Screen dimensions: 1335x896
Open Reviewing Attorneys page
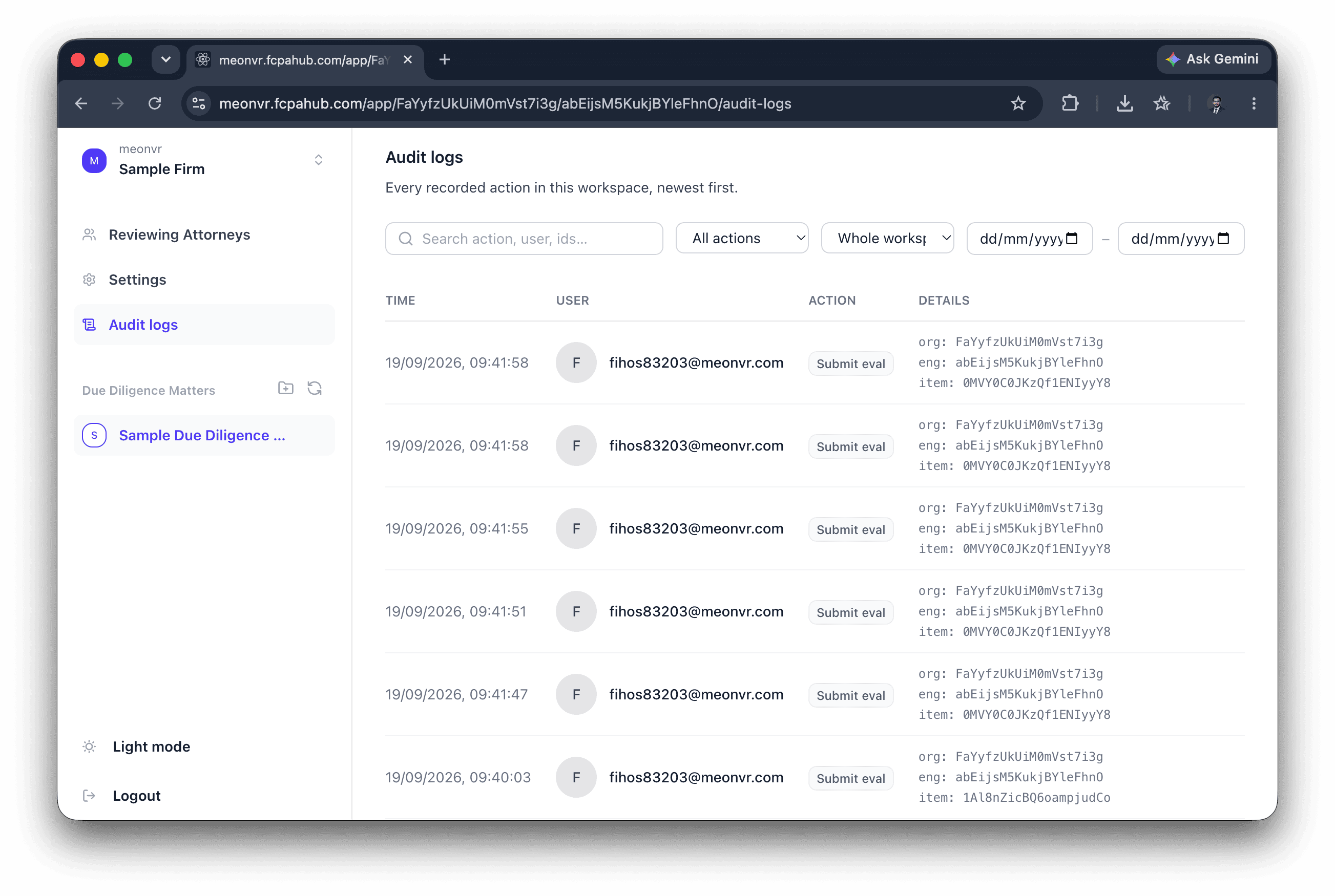[204, 235]
